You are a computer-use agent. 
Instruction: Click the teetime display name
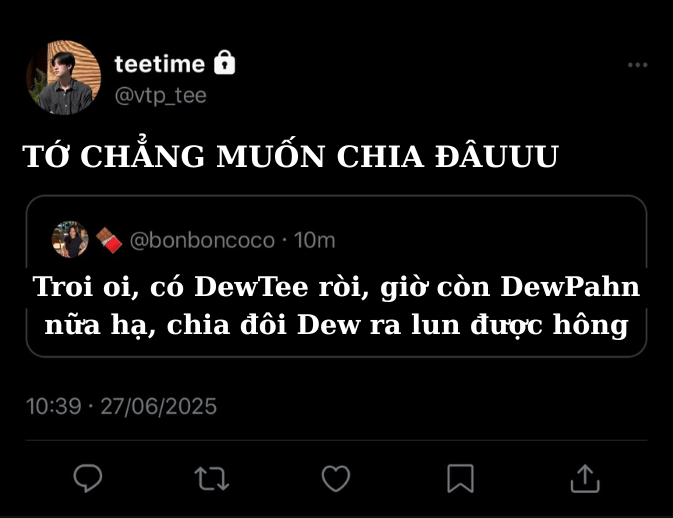pos(160,64)
